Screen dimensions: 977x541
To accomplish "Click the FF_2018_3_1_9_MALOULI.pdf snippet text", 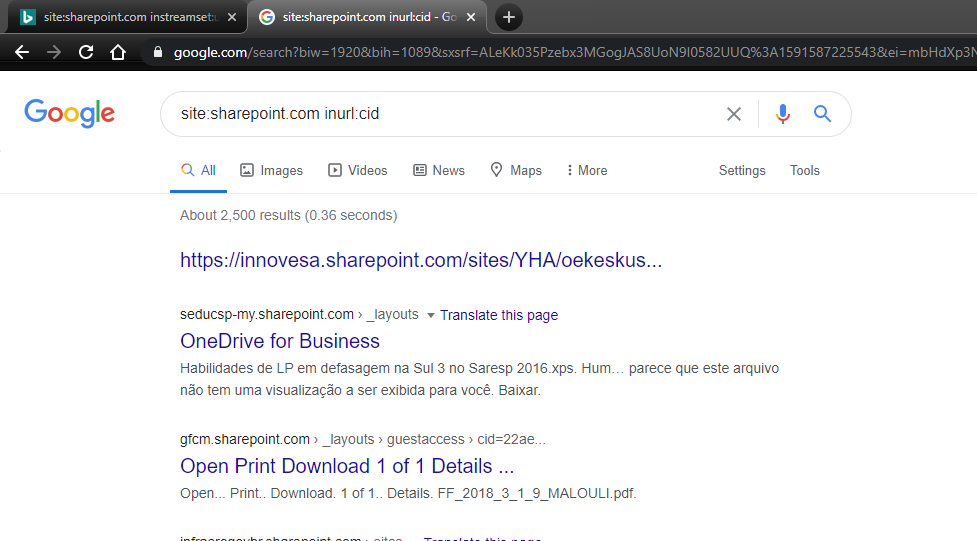I will click(536, 493).
